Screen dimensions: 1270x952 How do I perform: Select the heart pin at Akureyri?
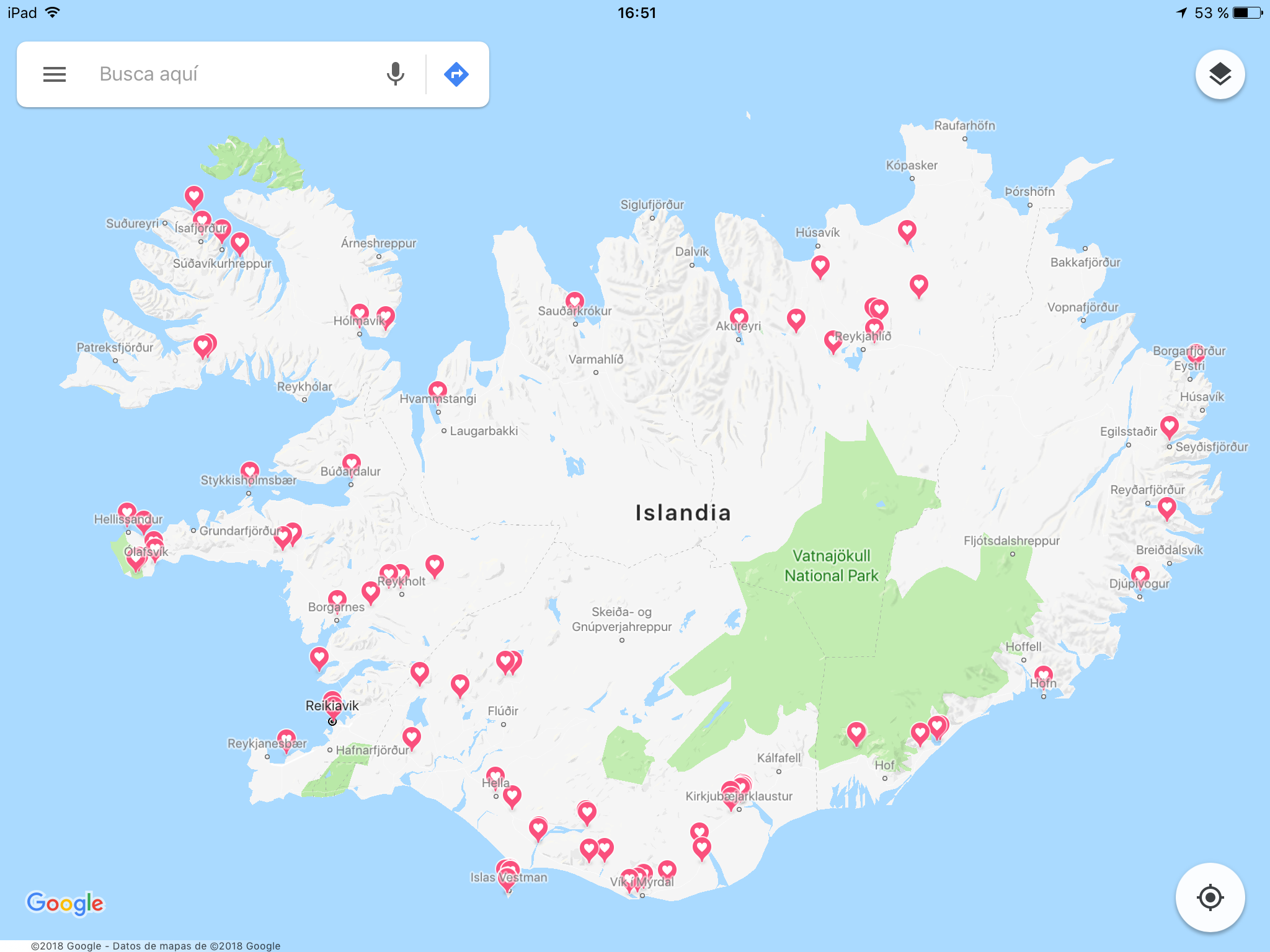[739, 319]
